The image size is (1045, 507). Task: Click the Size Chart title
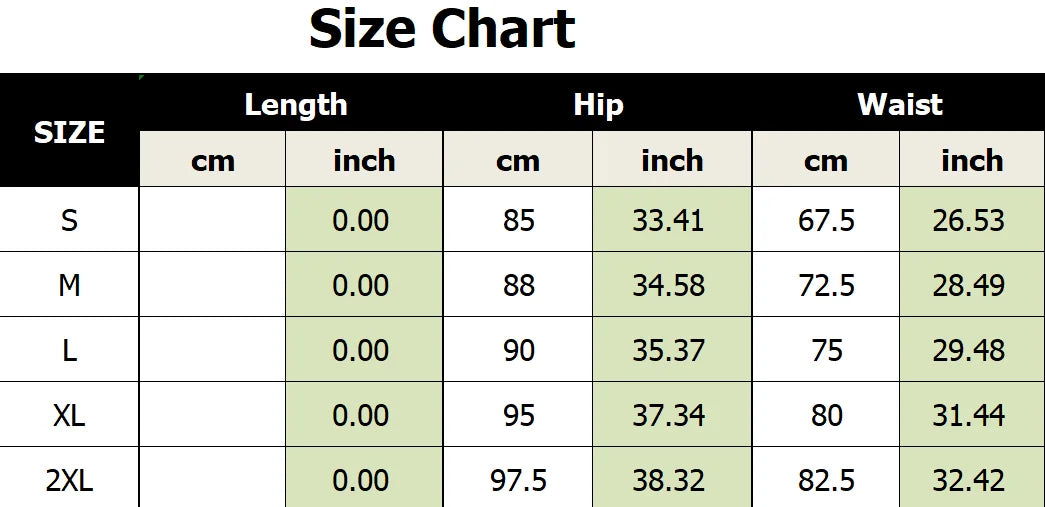click(x=442, y=29)
